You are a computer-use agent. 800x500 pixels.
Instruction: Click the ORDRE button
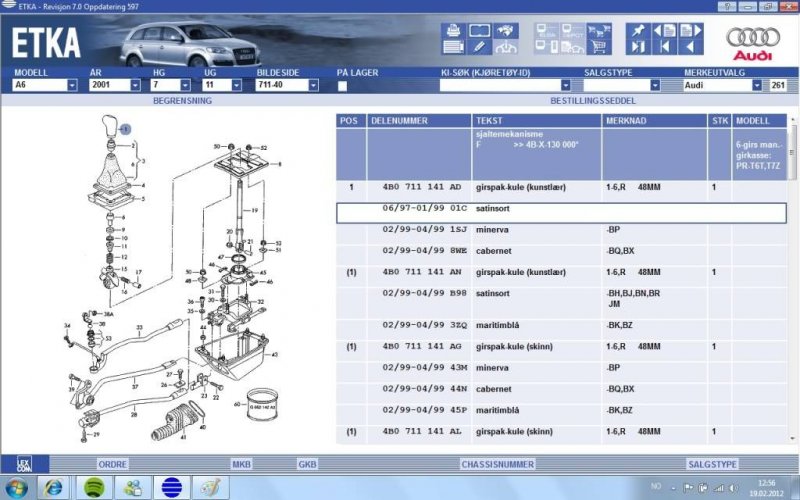pyautogui.click(x=112, y=464)
